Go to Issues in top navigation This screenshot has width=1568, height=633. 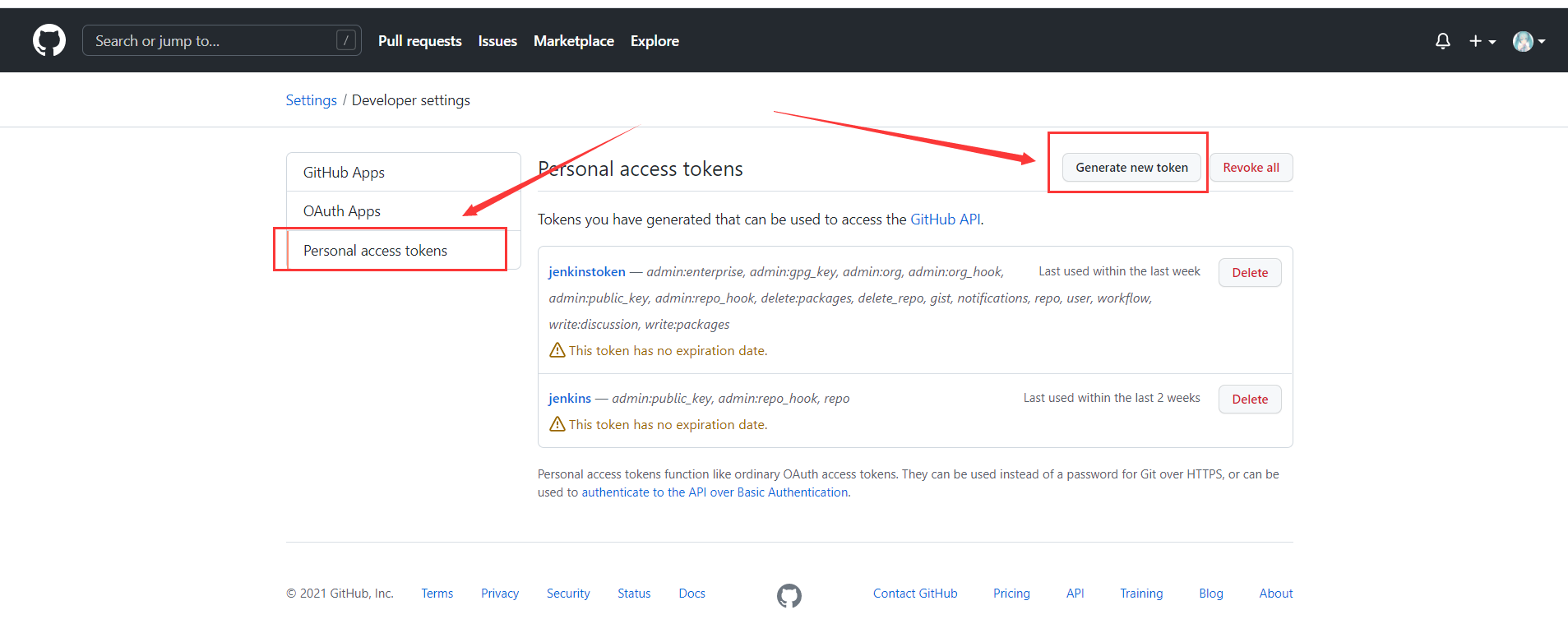point(497,41)
